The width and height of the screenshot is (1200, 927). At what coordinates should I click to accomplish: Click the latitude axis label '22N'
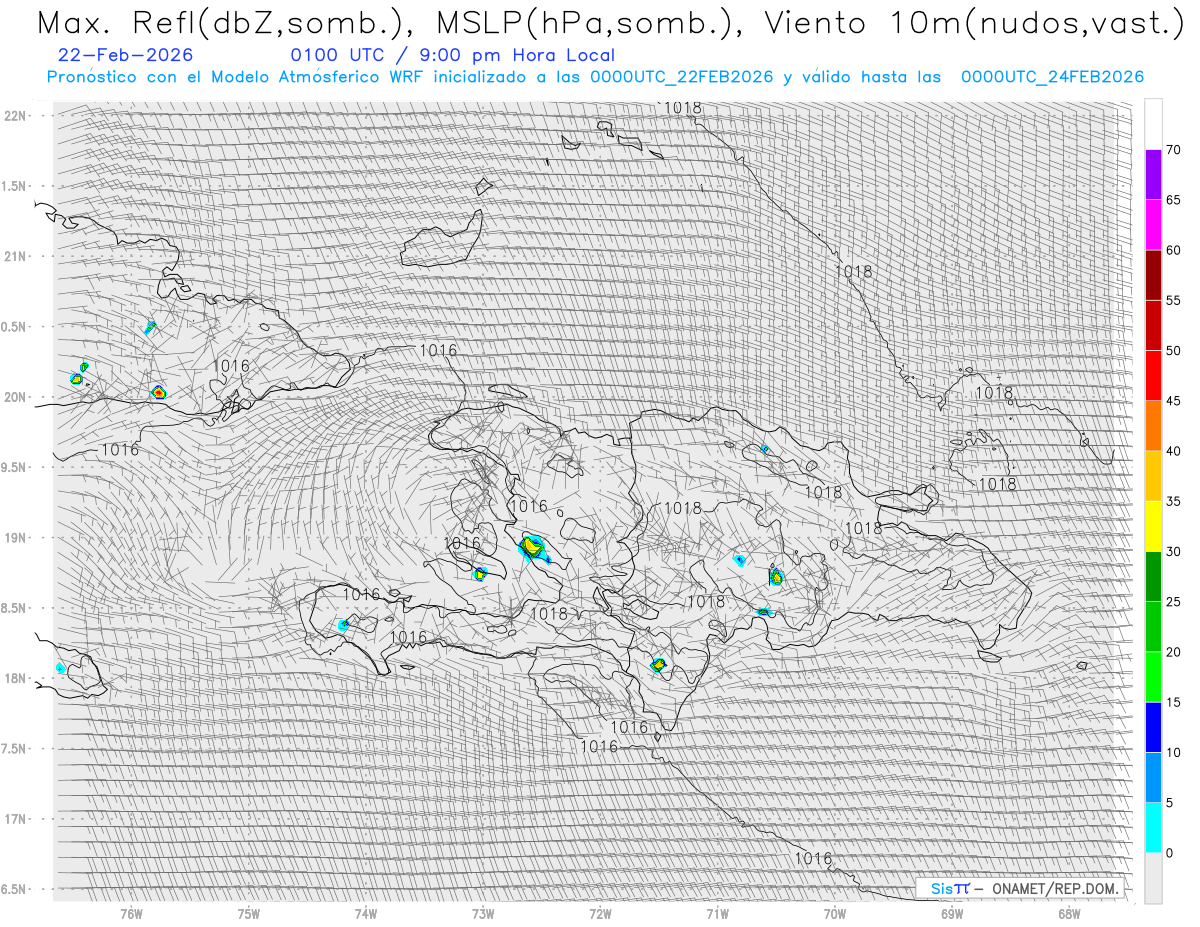(x=17, y=116)
